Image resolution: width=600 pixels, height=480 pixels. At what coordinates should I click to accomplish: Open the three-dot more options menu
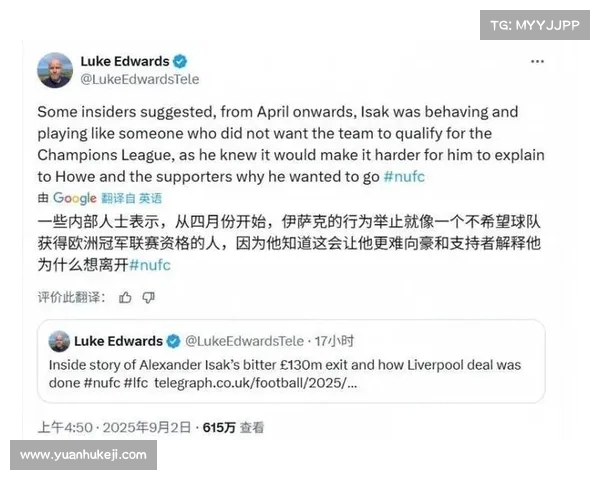pos(537,61)
